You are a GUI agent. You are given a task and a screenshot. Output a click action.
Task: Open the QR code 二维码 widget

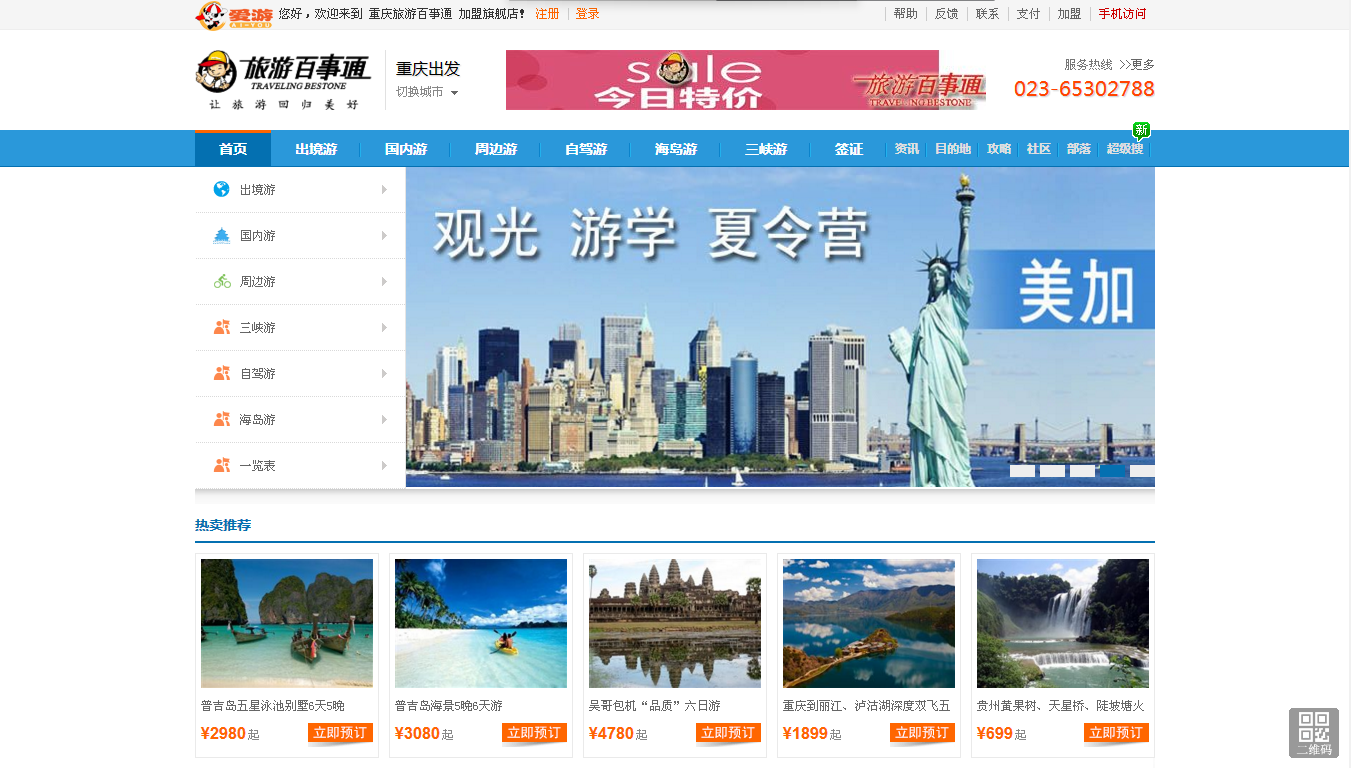click(1314, 733)
